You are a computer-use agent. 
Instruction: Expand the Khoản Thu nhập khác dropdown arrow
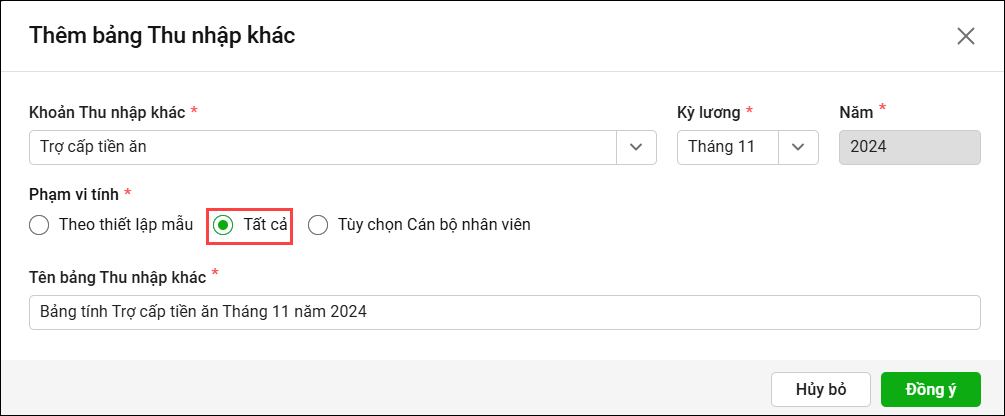[x=636, y=147]
